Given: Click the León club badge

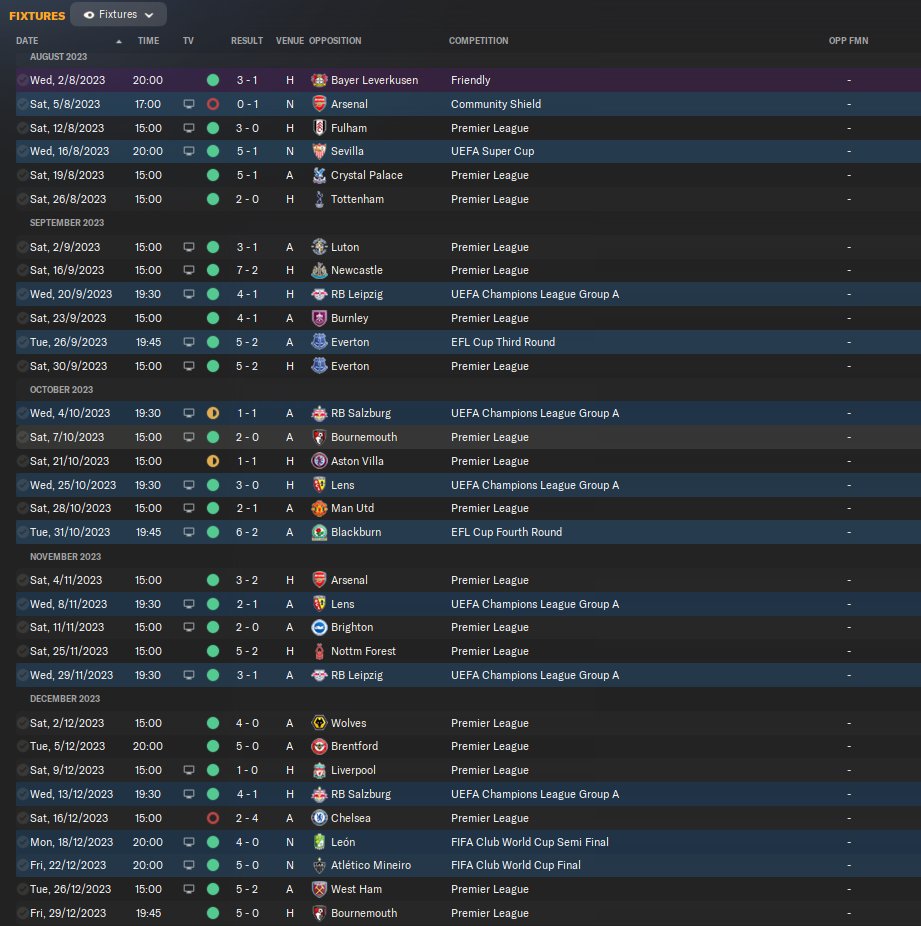Looking at the screenshot, I should (x=319, y=843).
